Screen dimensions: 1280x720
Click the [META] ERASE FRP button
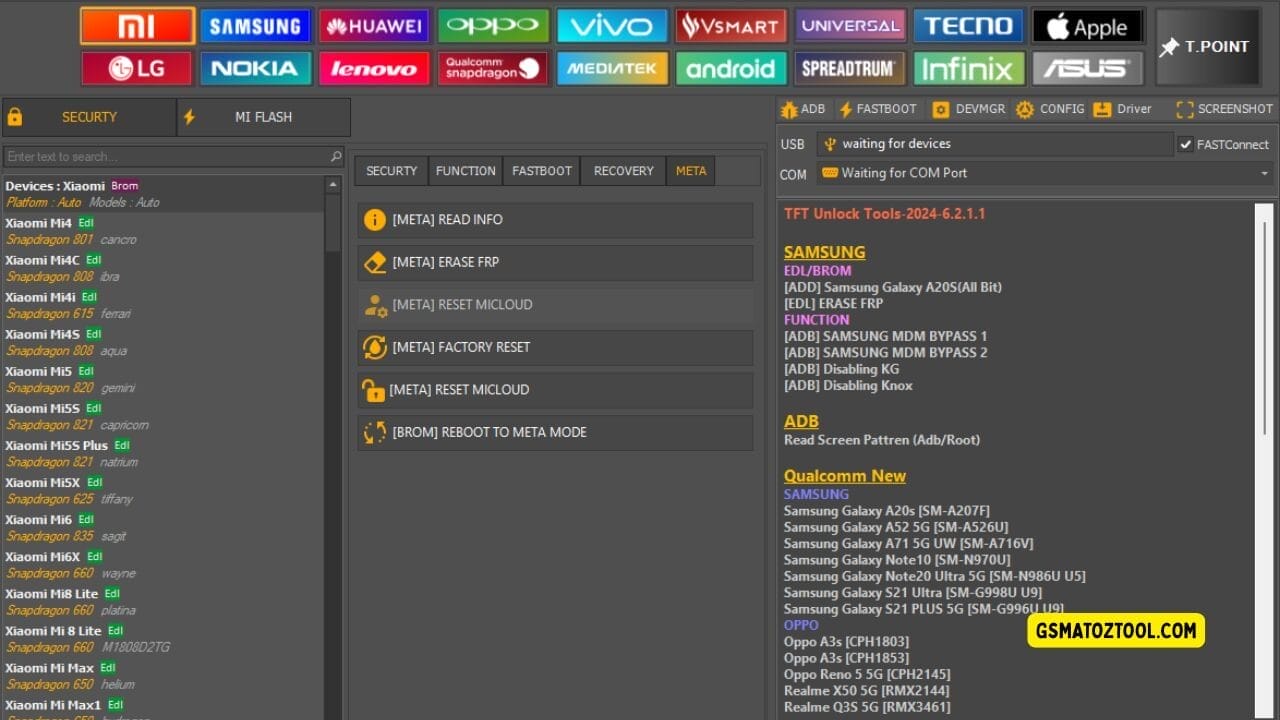tap(555, 261)
